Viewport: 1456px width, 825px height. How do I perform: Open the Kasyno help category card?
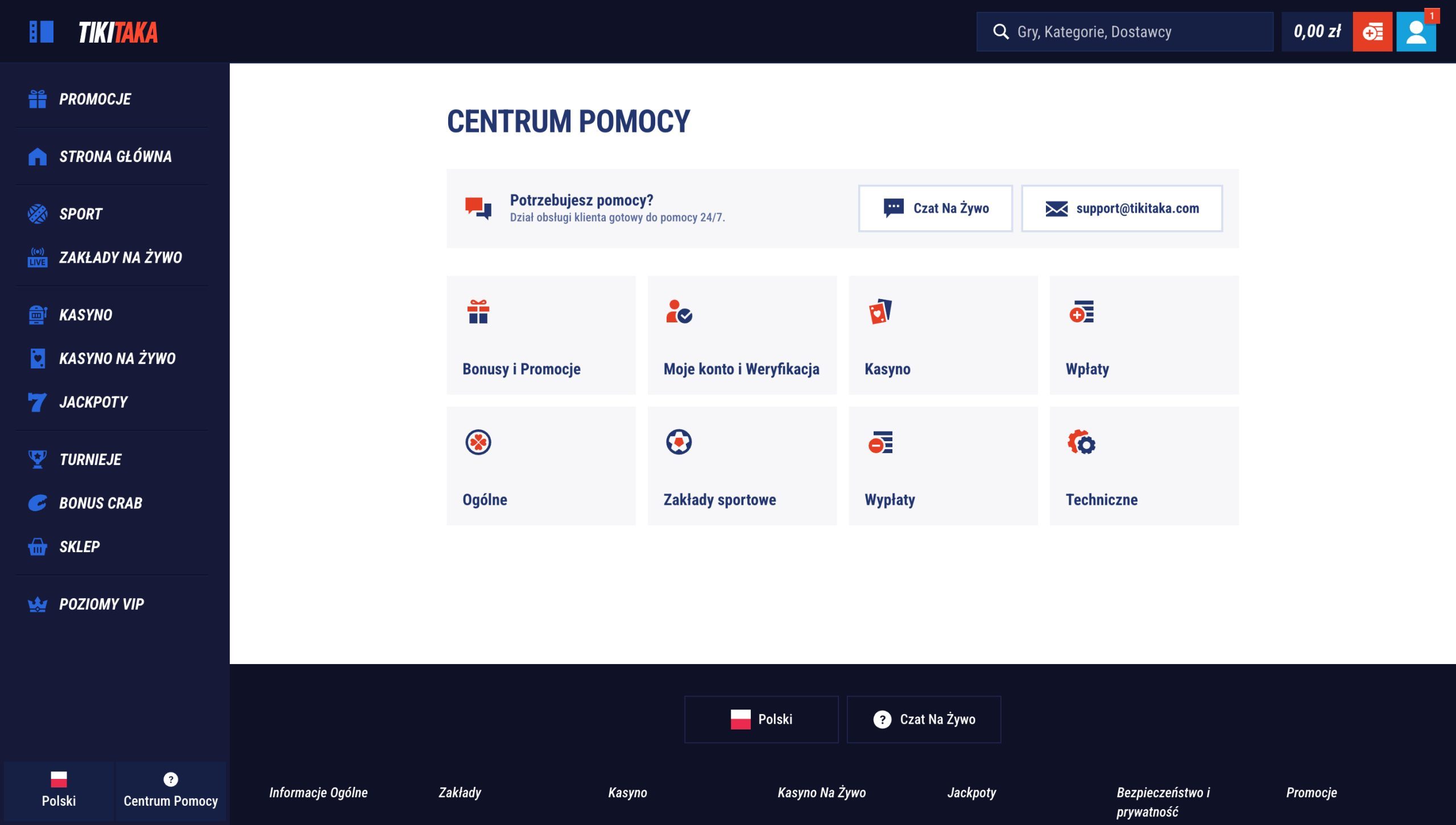click(943, 335)
